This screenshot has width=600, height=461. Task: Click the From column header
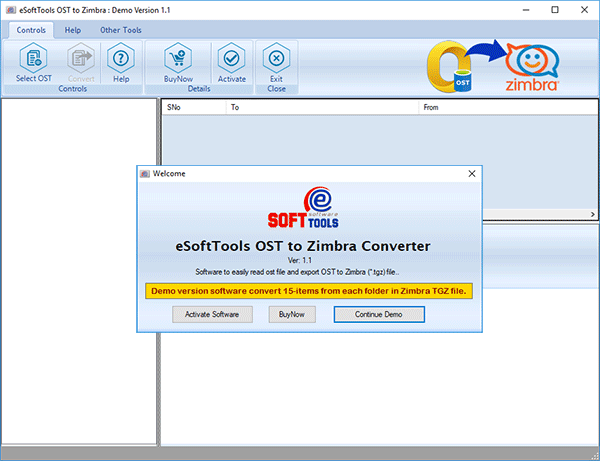(x=508, y=108)
